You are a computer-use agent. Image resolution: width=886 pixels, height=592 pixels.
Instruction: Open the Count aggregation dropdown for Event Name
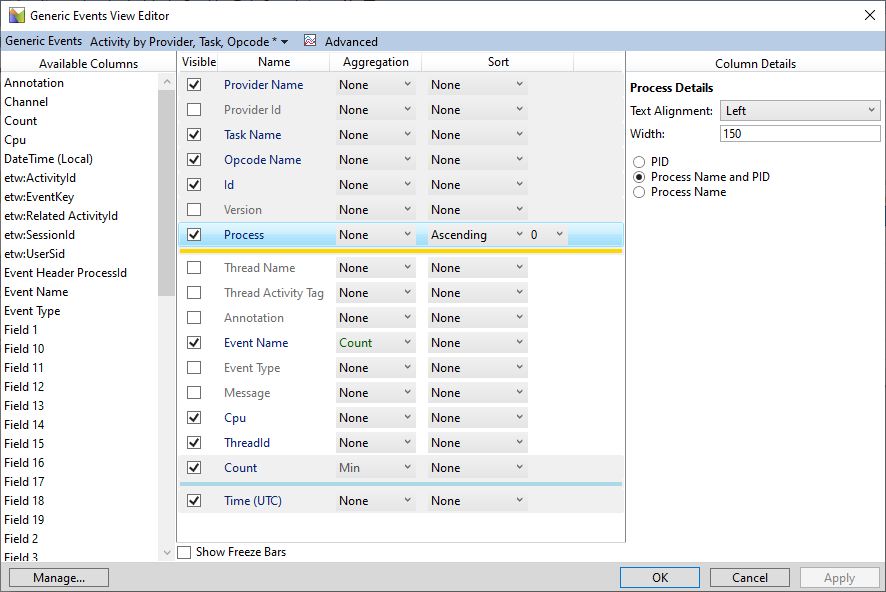(375, 342)
